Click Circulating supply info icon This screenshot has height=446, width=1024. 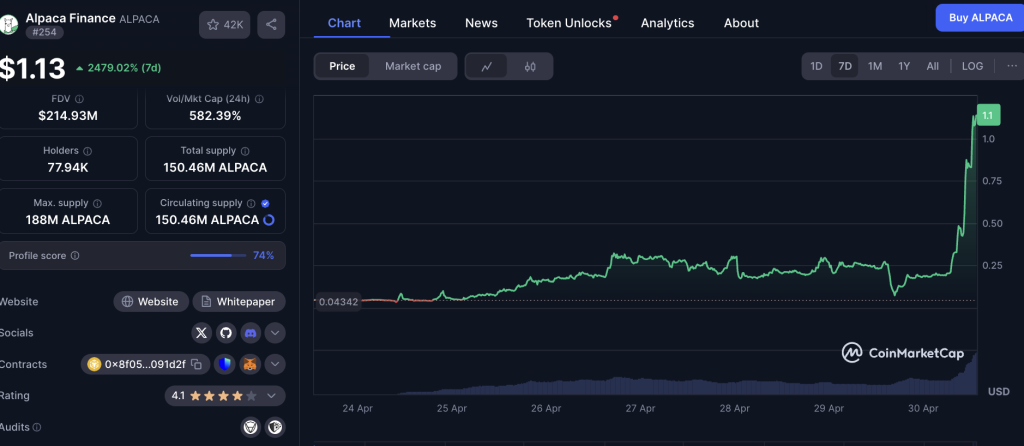tap(251, 203)
